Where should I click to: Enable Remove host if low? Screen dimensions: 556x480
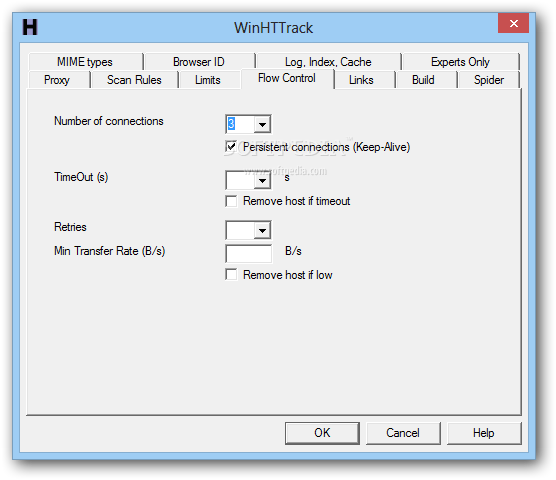(231, 275)
